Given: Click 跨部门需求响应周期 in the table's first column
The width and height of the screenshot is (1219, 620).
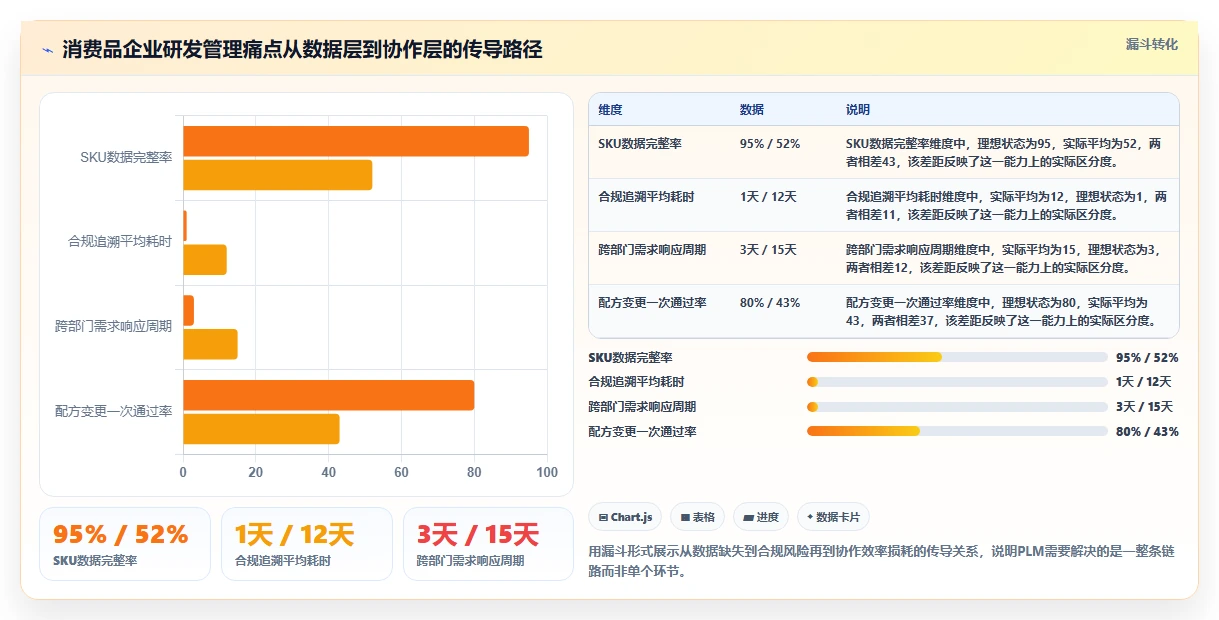Looking at the screenshot, I should click(652, 250).
